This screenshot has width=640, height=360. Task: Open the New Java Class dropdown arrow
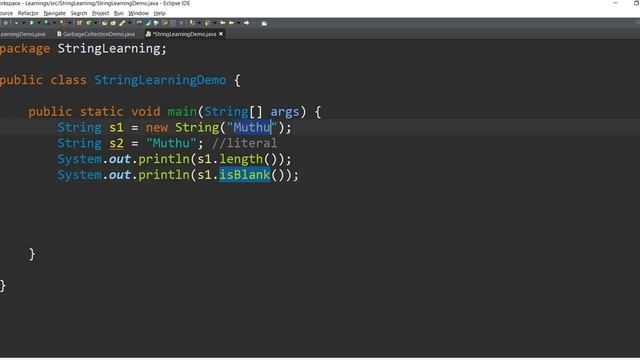[x=95, y=23]
